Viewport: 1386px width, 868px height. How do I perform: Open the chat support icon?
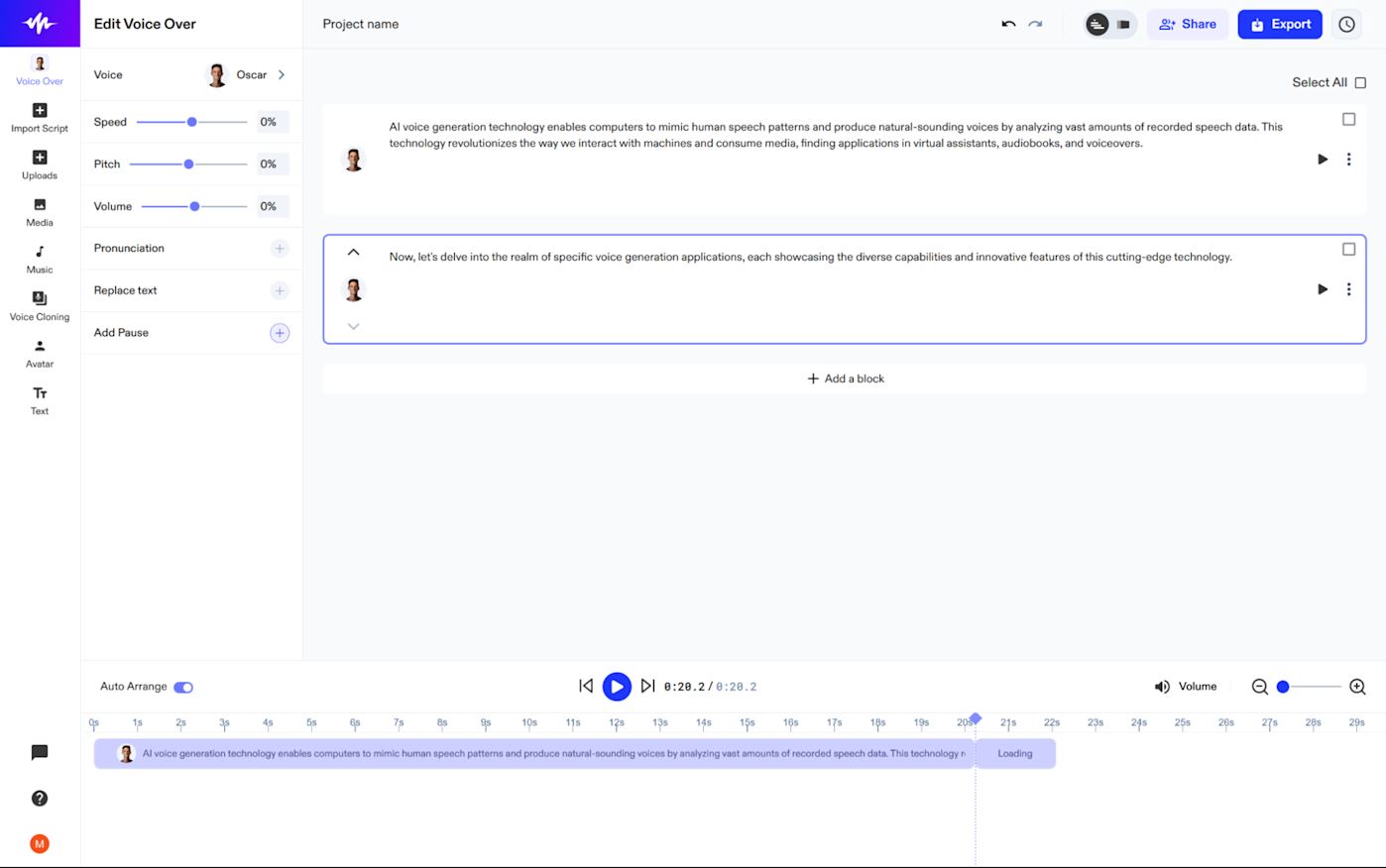click(x=40, y=753)
